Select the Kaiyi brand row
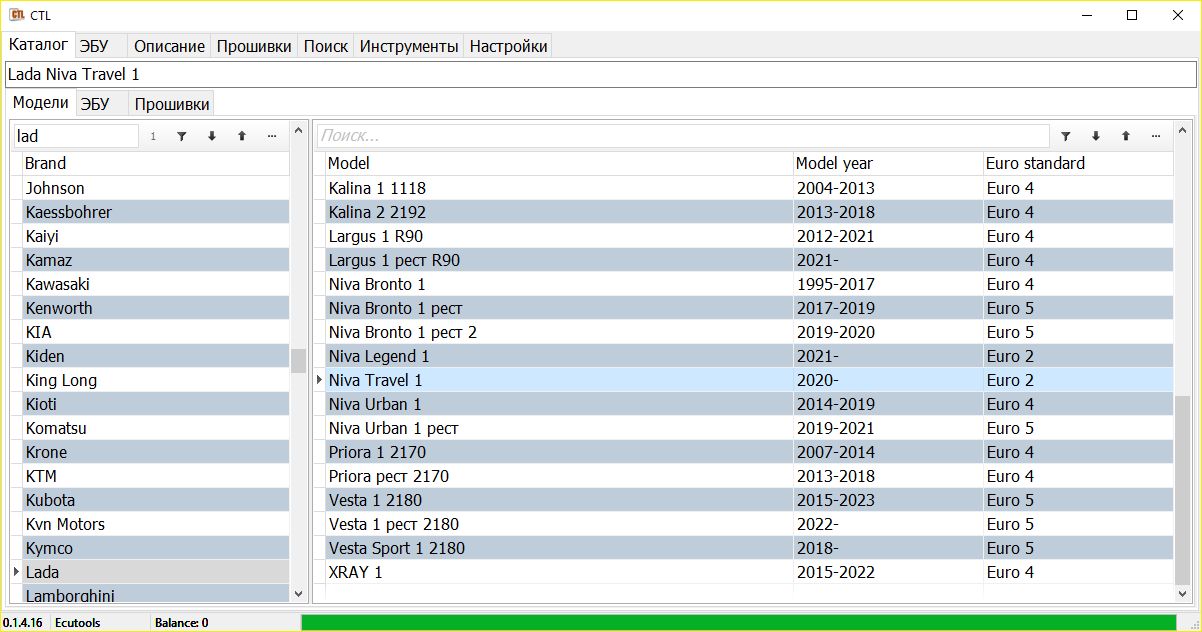This screenshot has width=1202, height=632. pyautogui.click(x=156, y=236)
